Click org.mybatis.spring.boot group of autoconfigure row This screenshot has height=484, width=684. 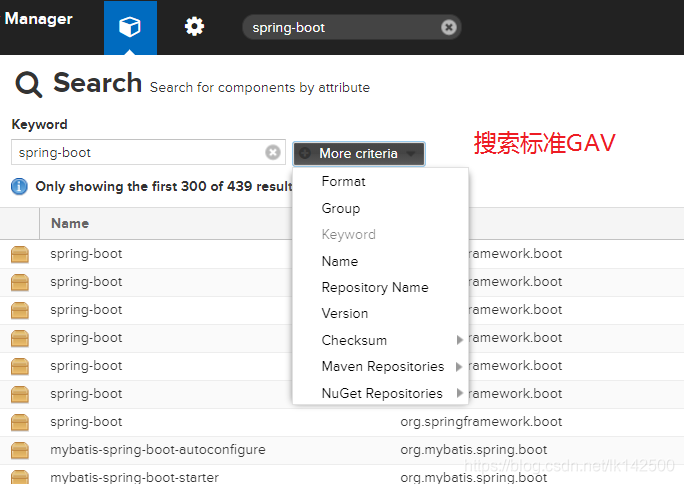[x=473, y=450]
